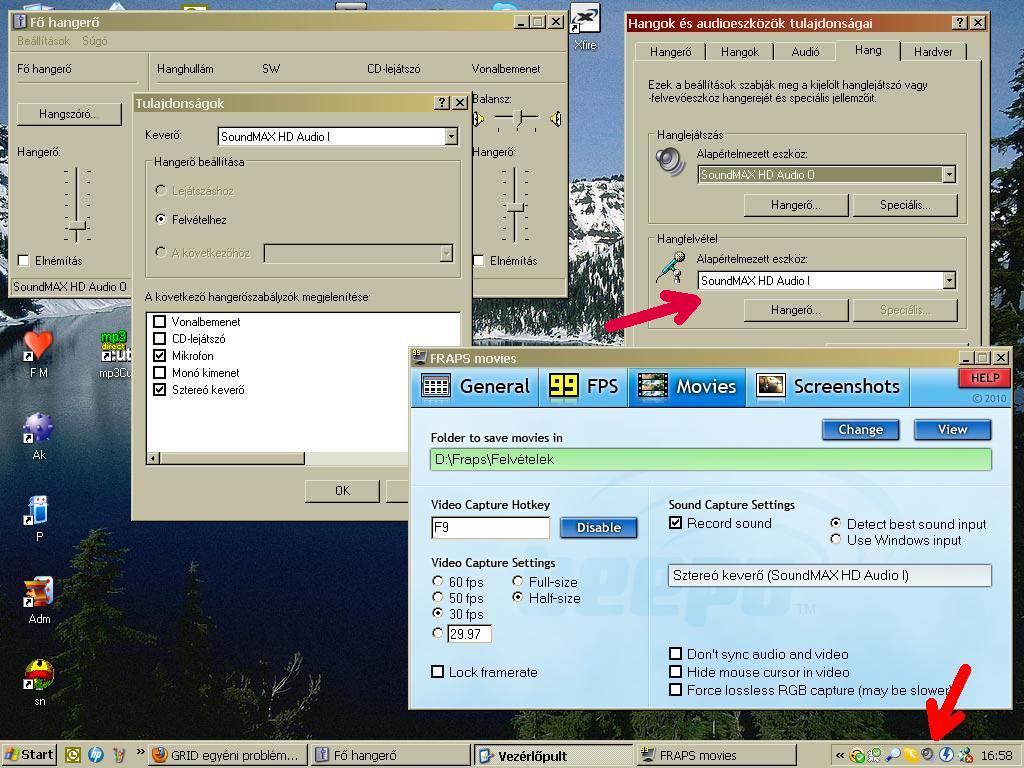Click the right speaker balance icon

[555, 119]
